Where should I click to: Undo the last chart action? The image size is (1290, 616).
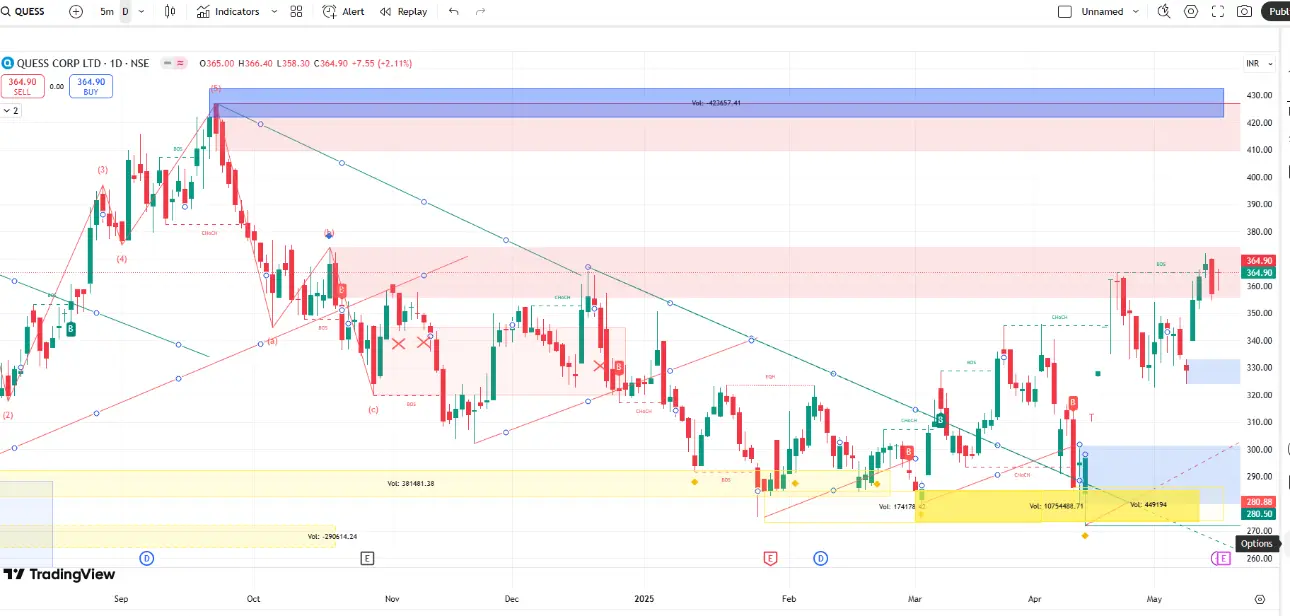(454, 12)
